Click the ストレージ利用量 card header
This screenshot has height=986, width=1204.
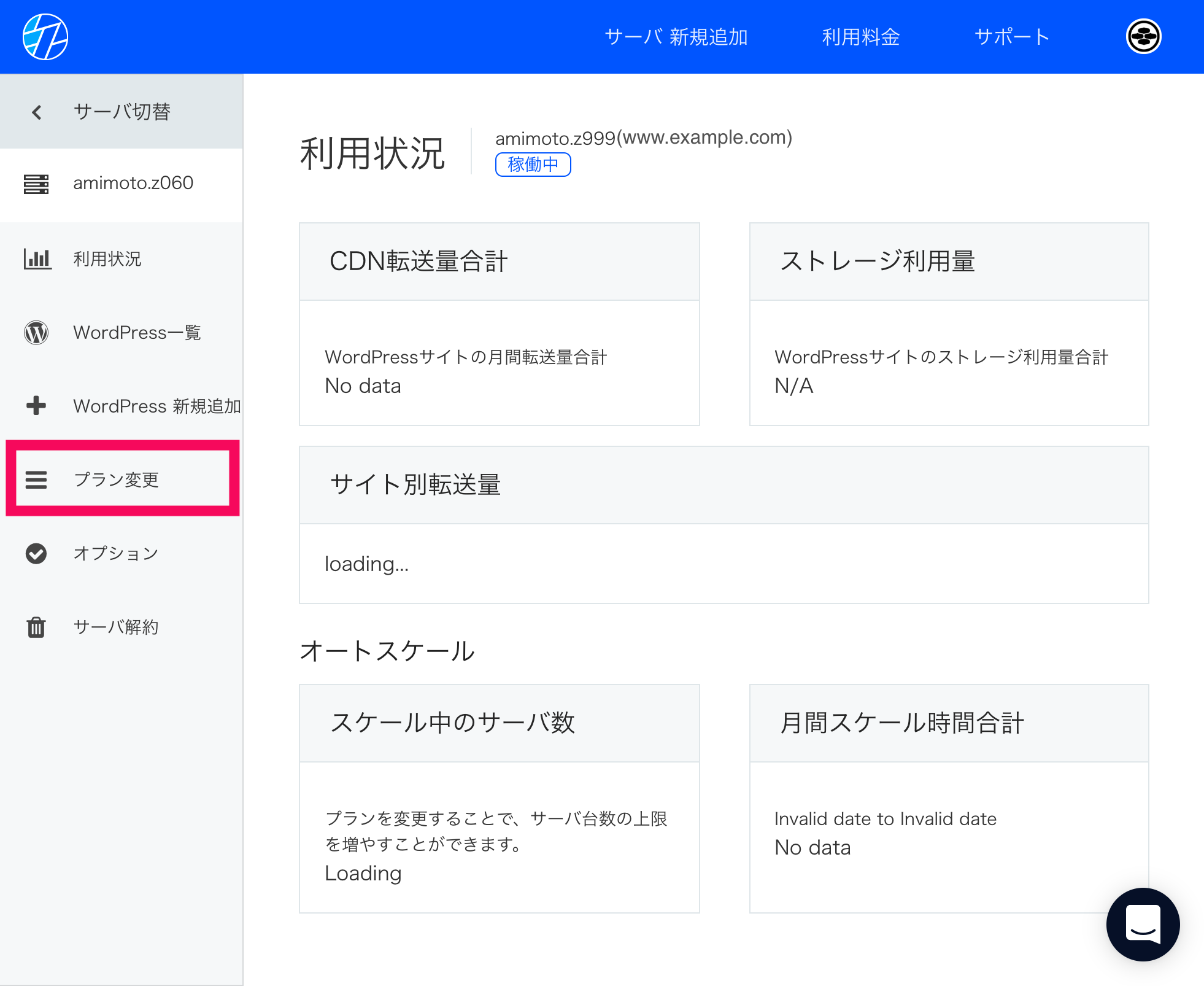pos(949,262)
